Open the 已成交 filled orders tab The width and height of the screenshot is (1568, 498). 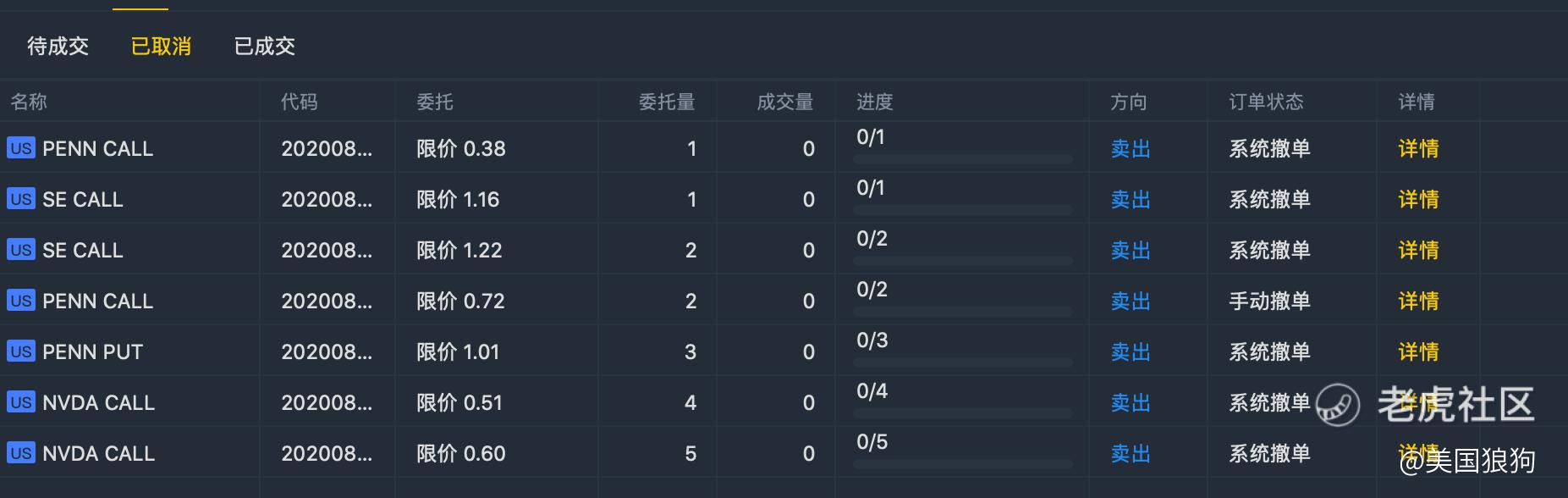coord(264,46)
